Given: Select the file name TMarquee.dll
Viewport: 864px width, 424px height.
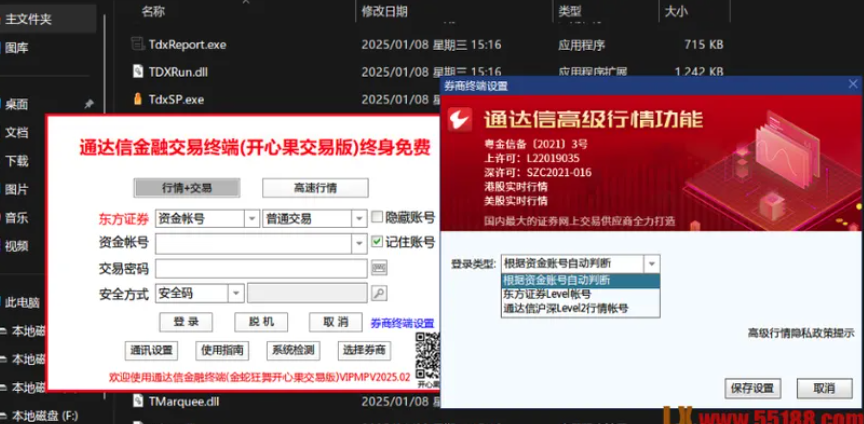Looking at the screenshot, I should tap(184, 401).
